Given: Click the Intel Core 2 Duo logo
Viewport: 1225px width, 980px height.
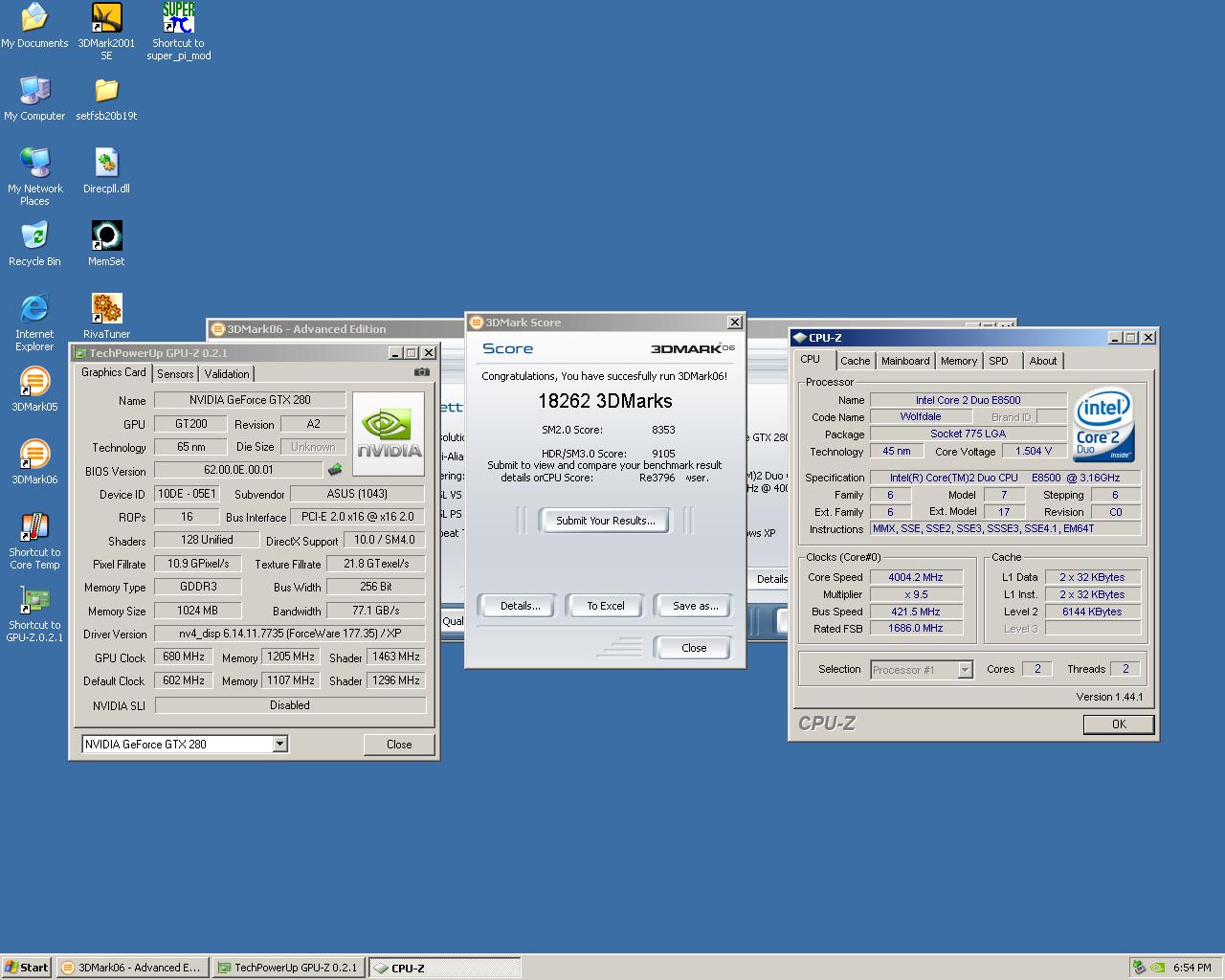Looking at the screenshot, I should pos(1103,424).
